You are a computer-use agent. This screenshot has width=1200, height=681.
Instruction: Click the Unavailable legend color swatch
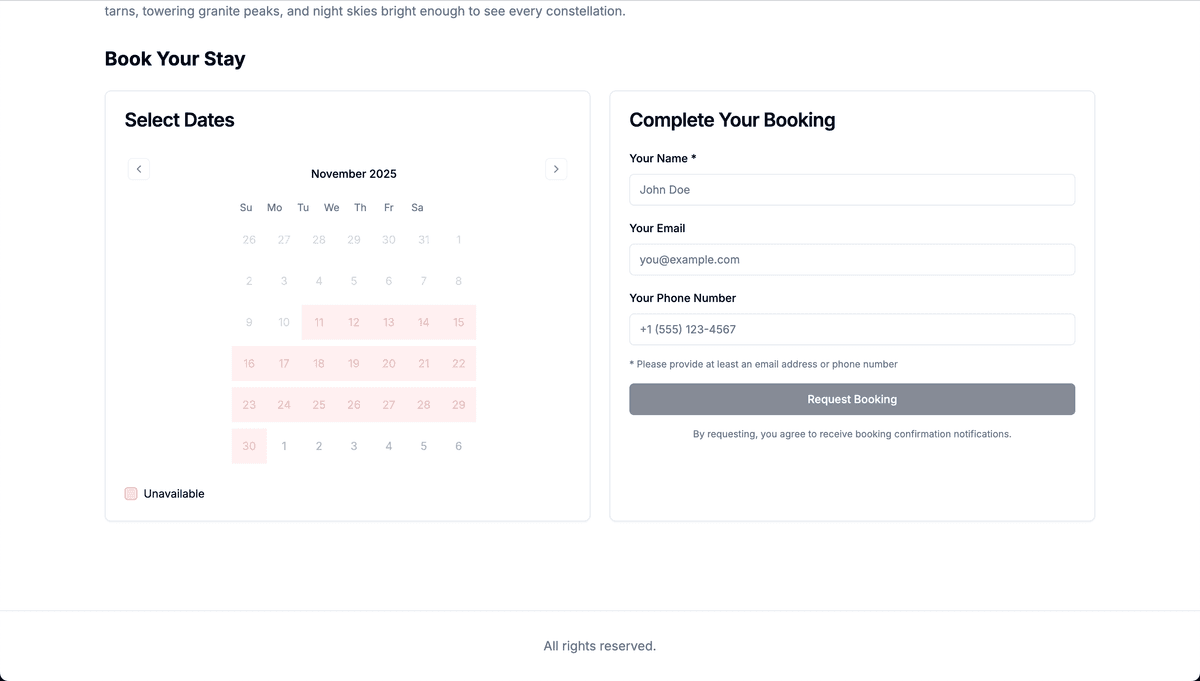pos(131,493)
